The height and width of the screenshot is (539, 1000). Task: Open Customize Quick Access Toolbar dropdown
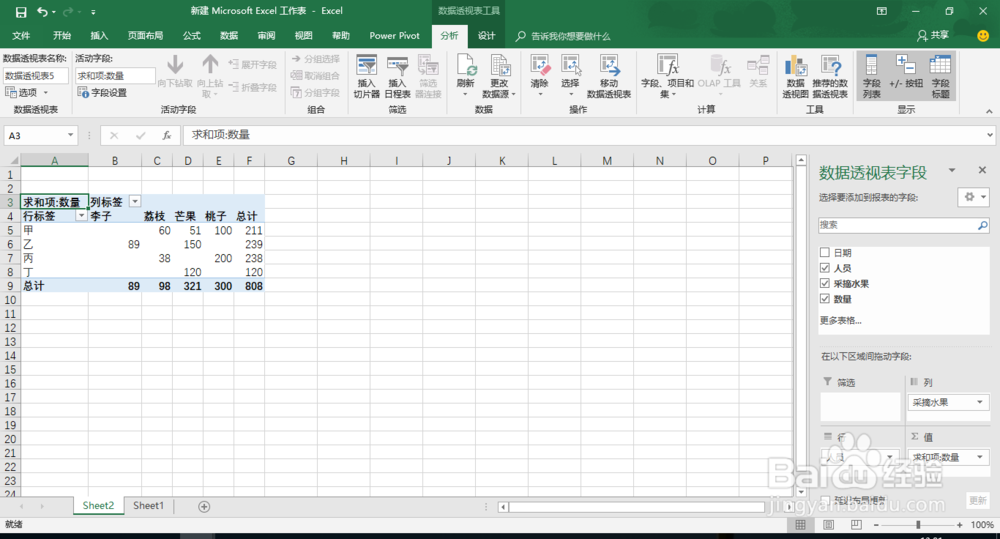tap(93, 11)
